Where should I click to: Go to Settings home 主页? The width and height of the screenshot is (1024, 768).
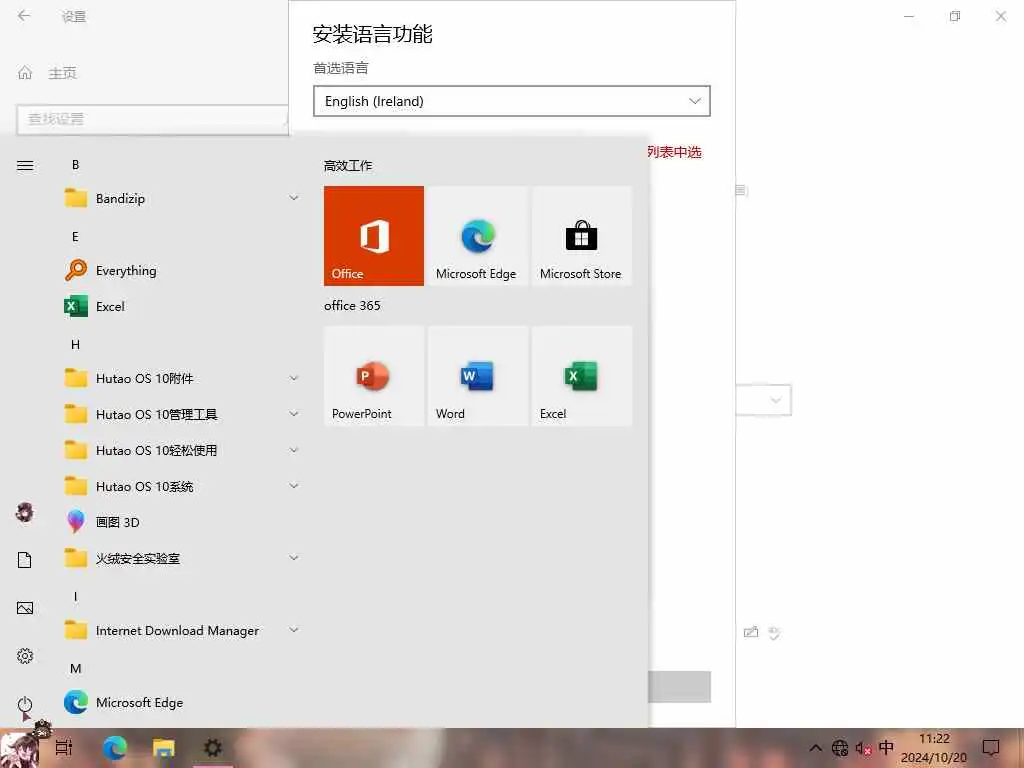point(47,73)
